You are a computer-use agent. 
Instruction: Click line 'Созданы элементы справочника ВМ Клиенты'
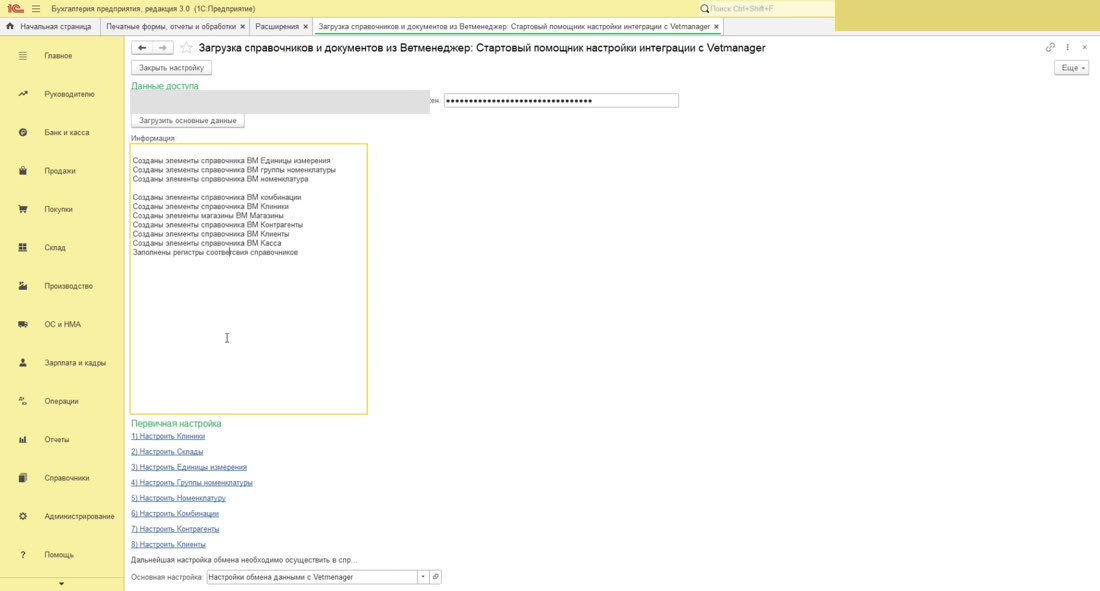point(210,234)
